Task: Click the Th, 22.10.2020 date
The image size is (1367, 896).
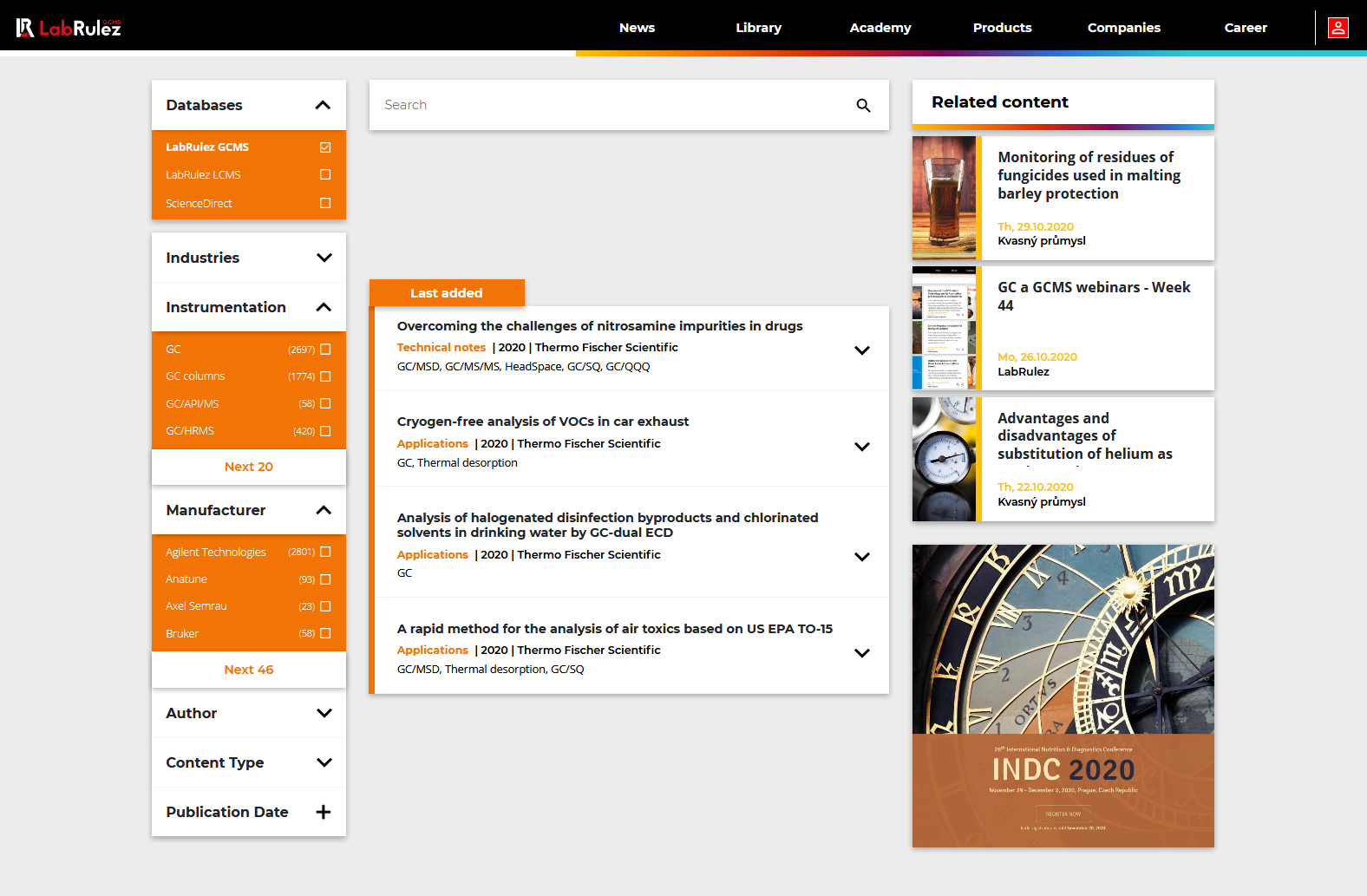Action: coord(1035,487)
